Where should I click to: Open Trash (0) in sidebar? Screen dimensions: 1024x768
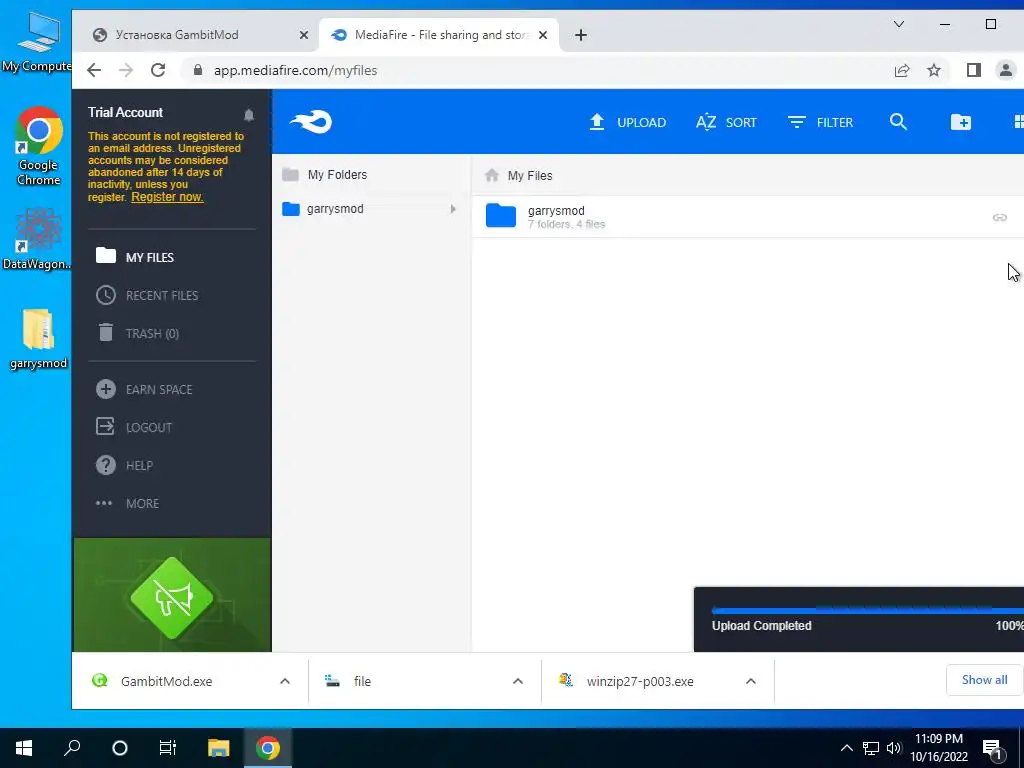[138, 333]
